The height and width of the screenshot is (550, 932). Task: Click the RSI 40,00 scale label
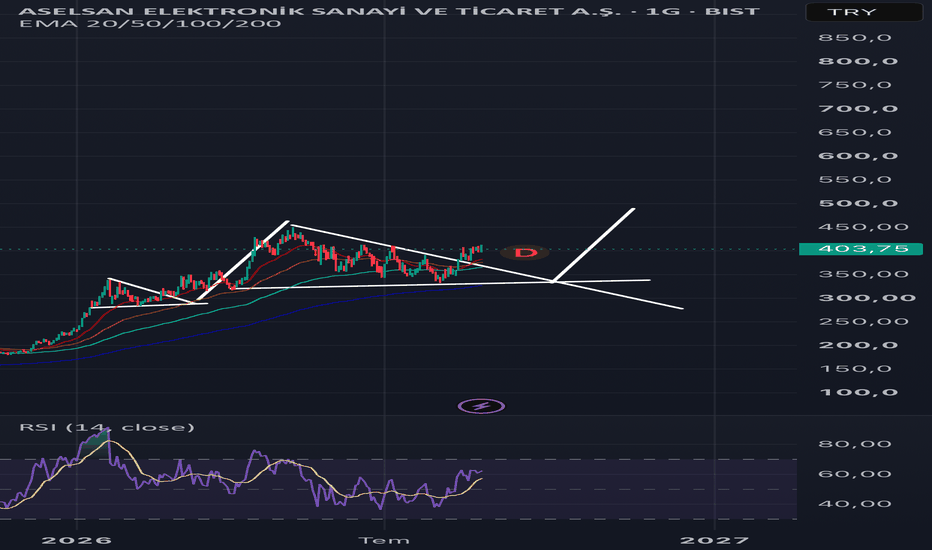855,504
